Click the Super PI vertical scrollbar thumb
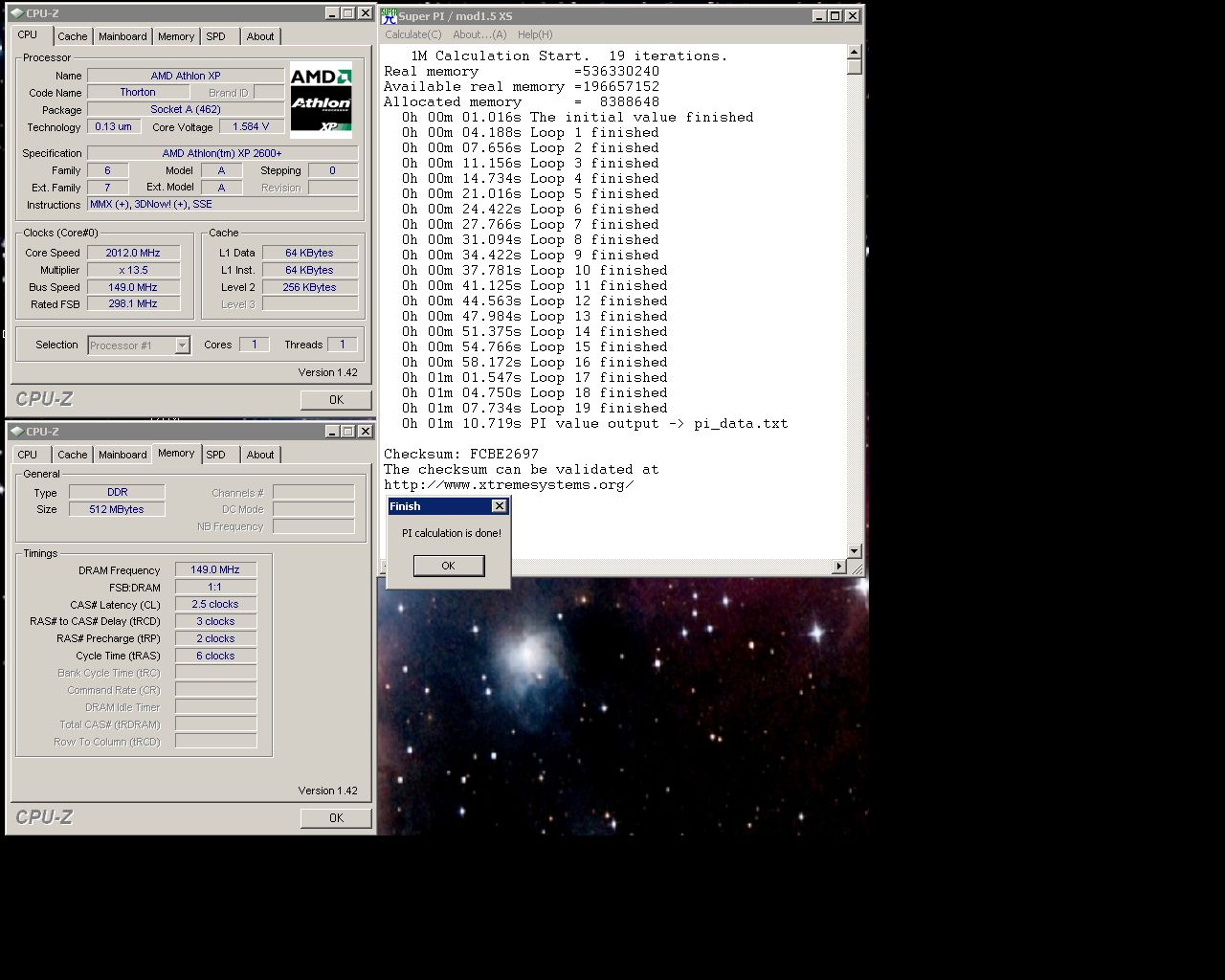The height and width of the screenshot is (980, 1225). pos(855,67)
